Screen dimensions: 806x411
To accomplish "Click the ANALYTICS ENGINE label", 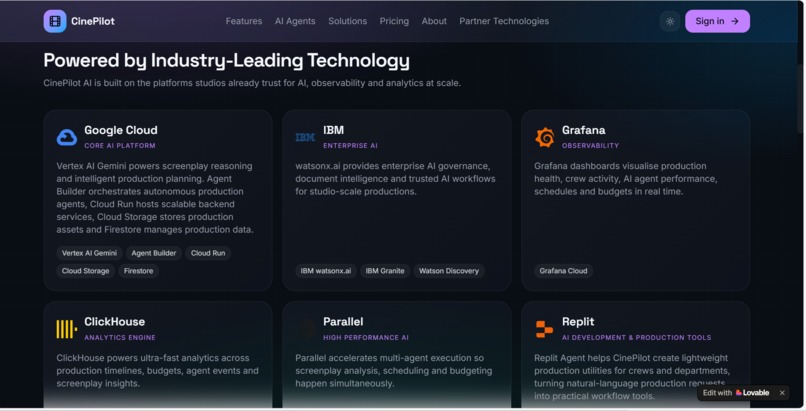I will (120, 338).
